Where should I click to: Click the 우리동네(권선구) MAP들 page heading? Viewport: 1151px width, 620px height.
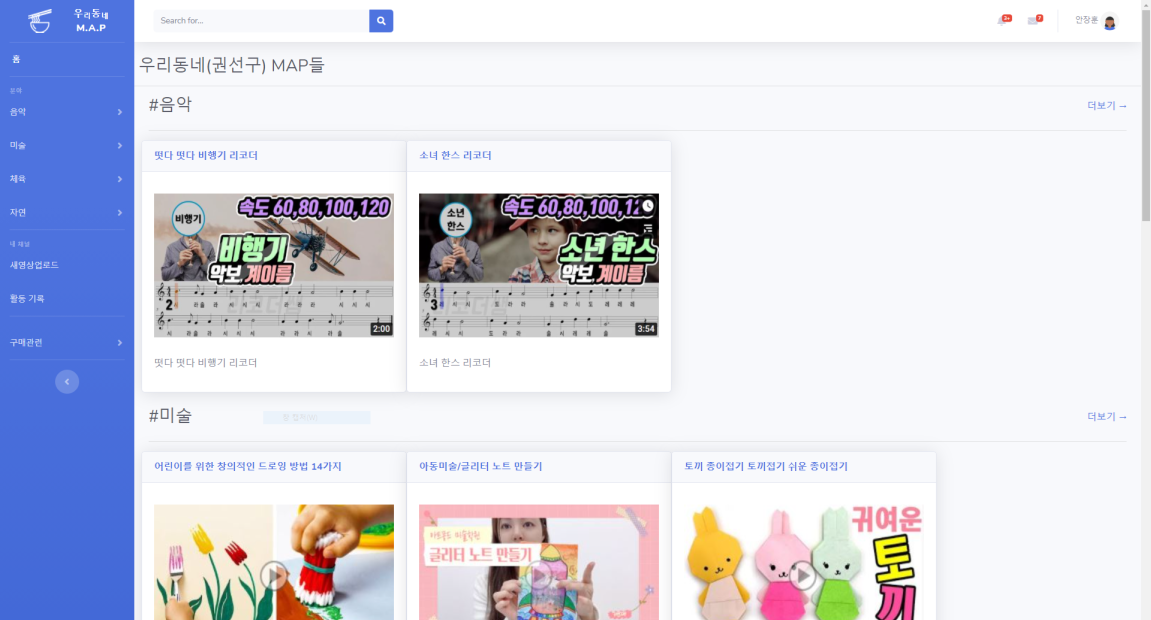pos(232,65)
